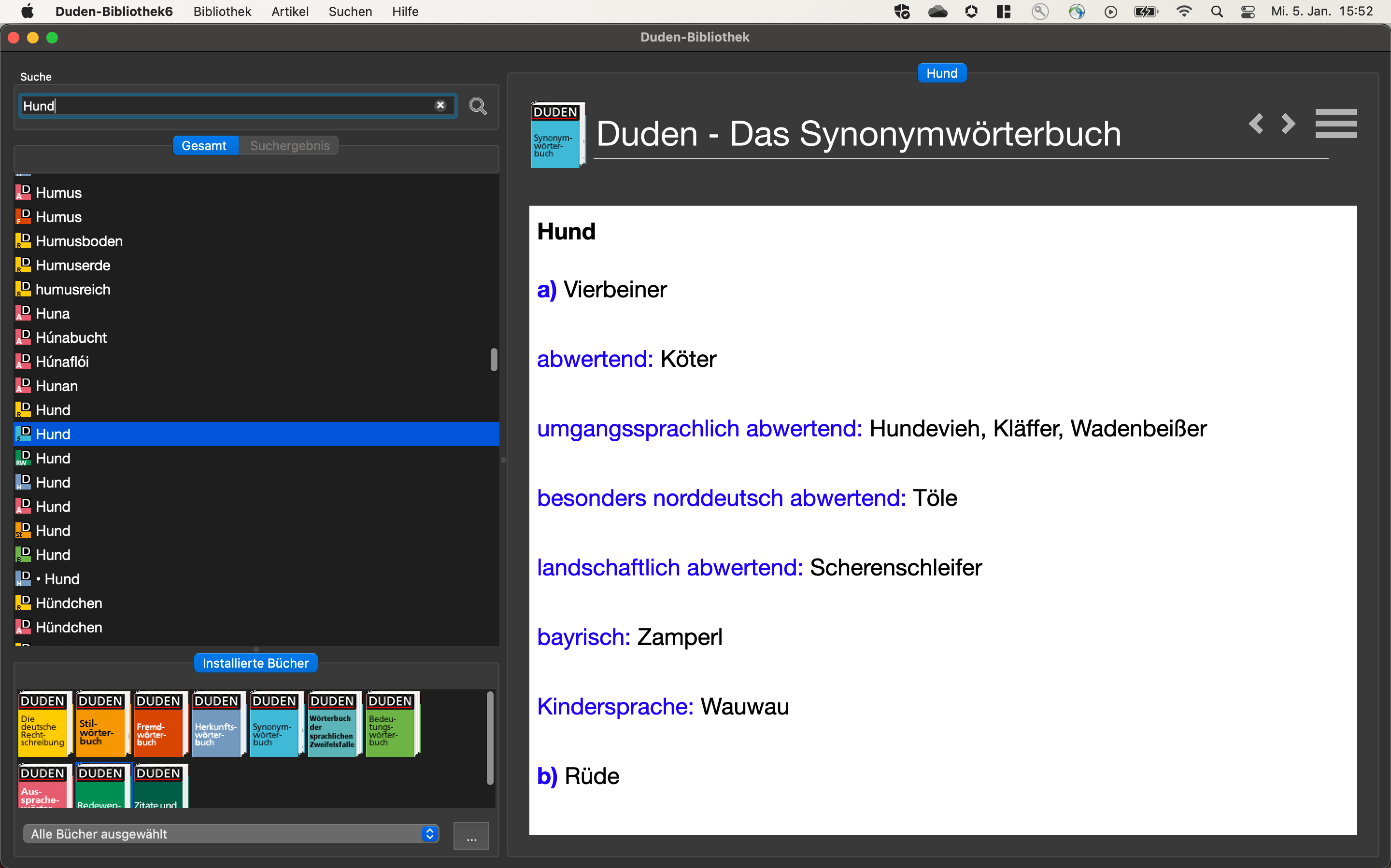Switch to Gesamt view

204,146
